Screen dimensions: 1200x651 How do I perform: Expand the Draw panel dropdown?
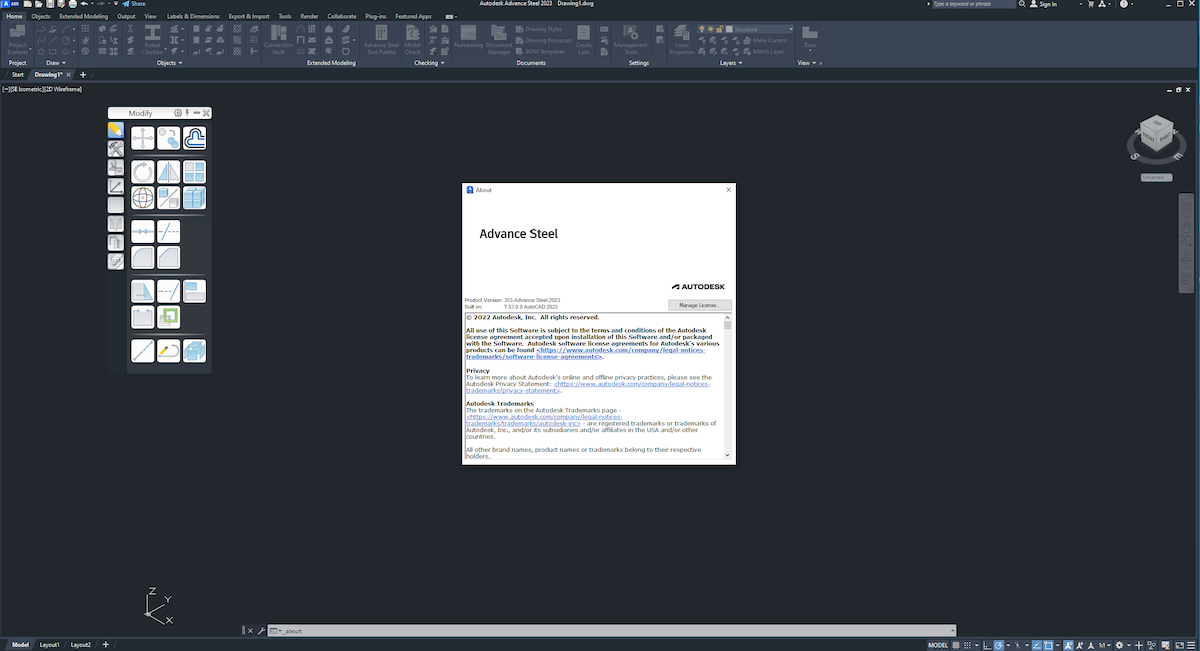pos(63,63)
